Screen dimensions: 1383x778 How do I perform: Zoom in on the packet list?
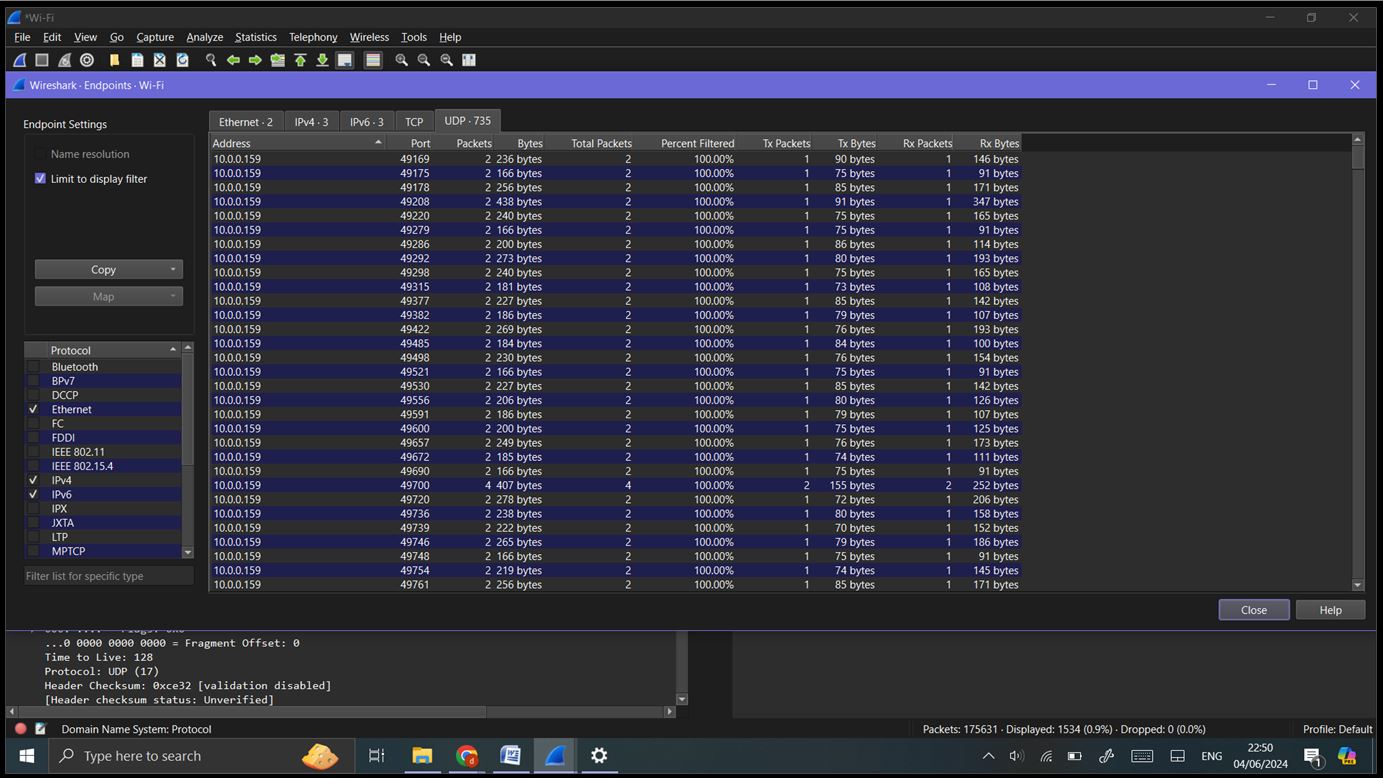(x=399, y=60)
